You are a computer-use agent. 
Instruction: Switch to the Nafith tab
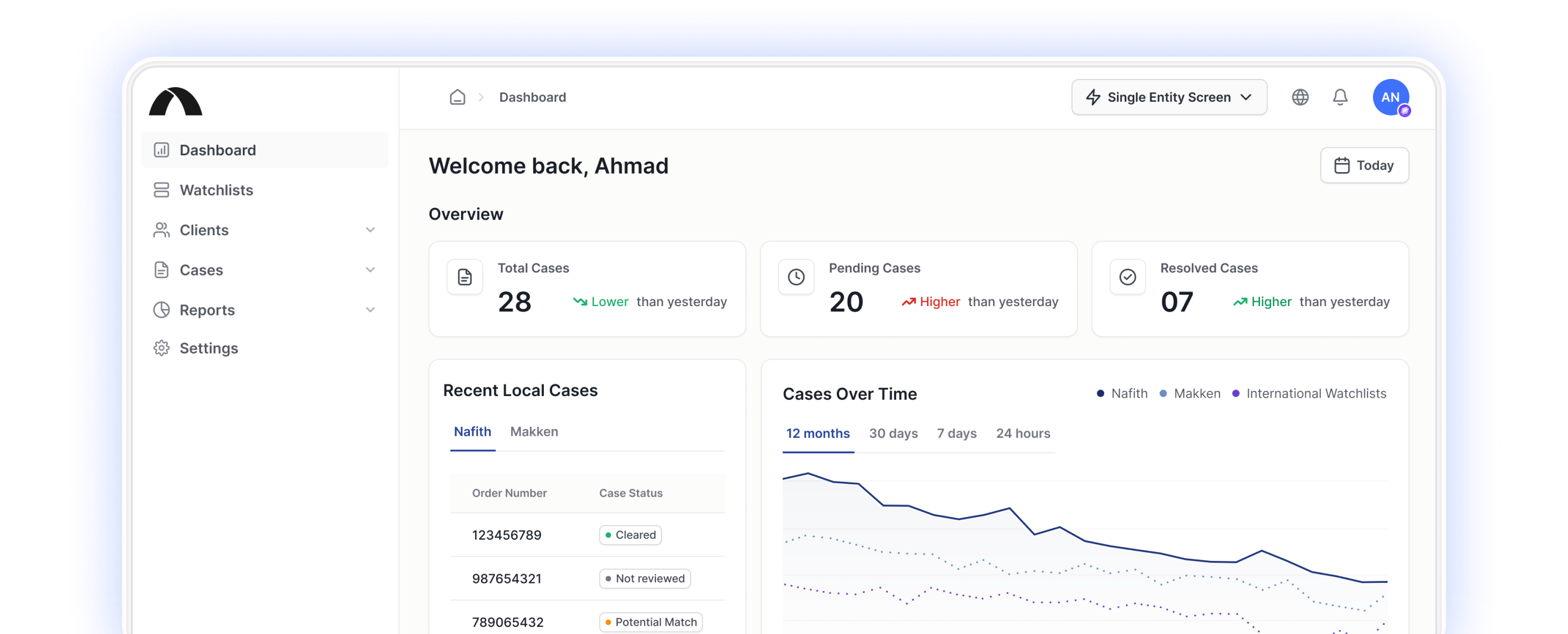pyautogui.click(x=473, y=432)
